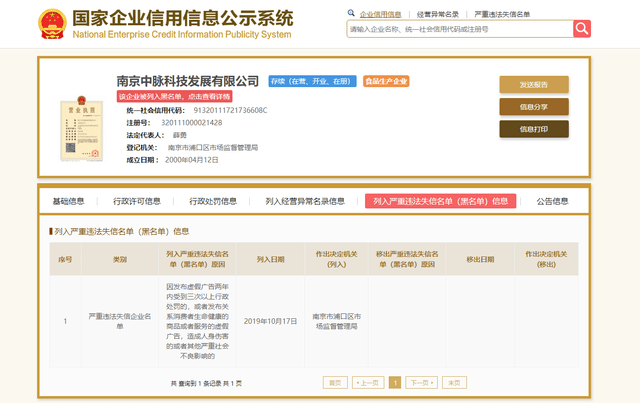Go to the 首页 first page button
The width and height of the screenshot is (640, 403).
[334, 382]
